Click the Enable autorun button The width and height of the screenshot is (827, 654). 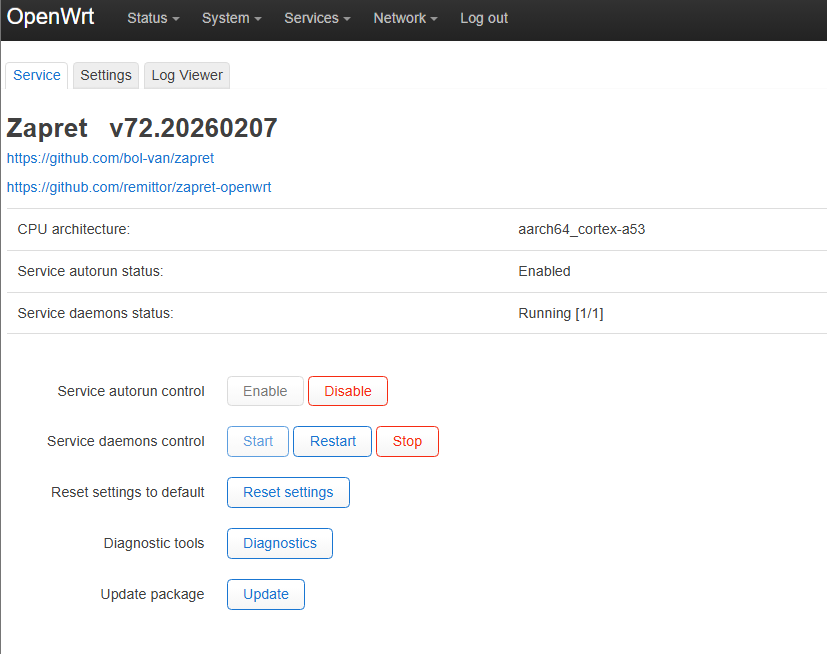click(x=265, y=391)
